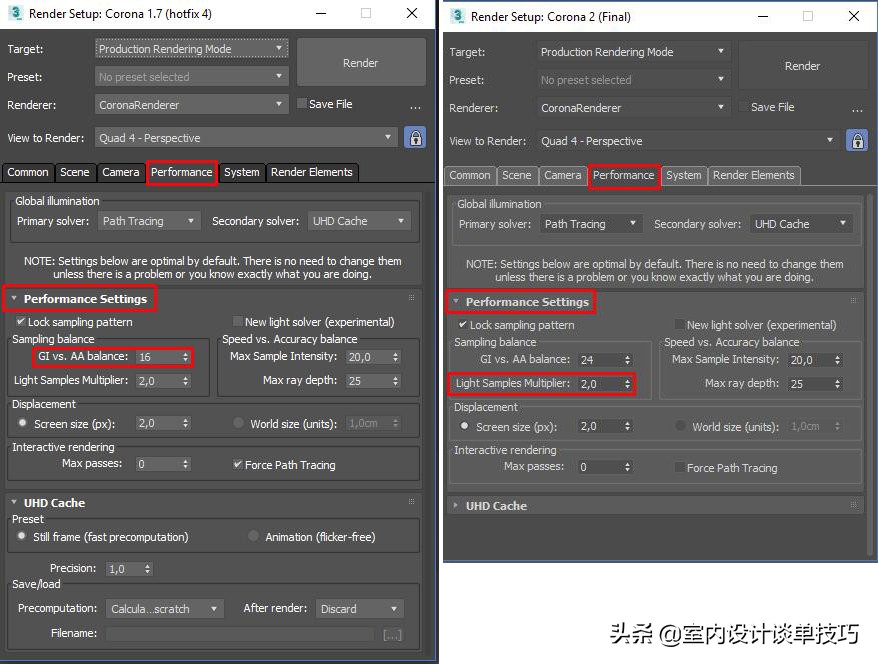
Task: Click the lock icon in Corona 2 window
Action: 857,141
